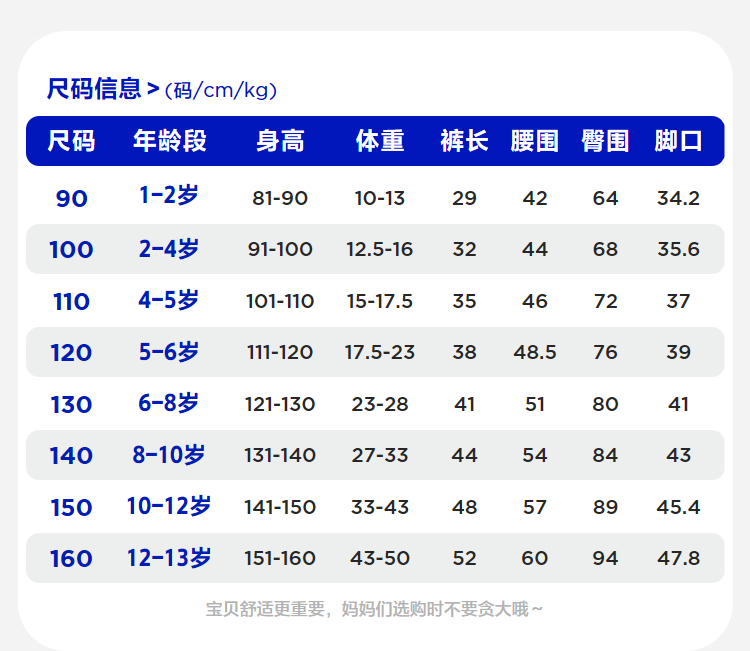Image resolution: width=750 pixels, height=651 pixels.
Task: Click size 130 in the size column
Action: (71, 405)
